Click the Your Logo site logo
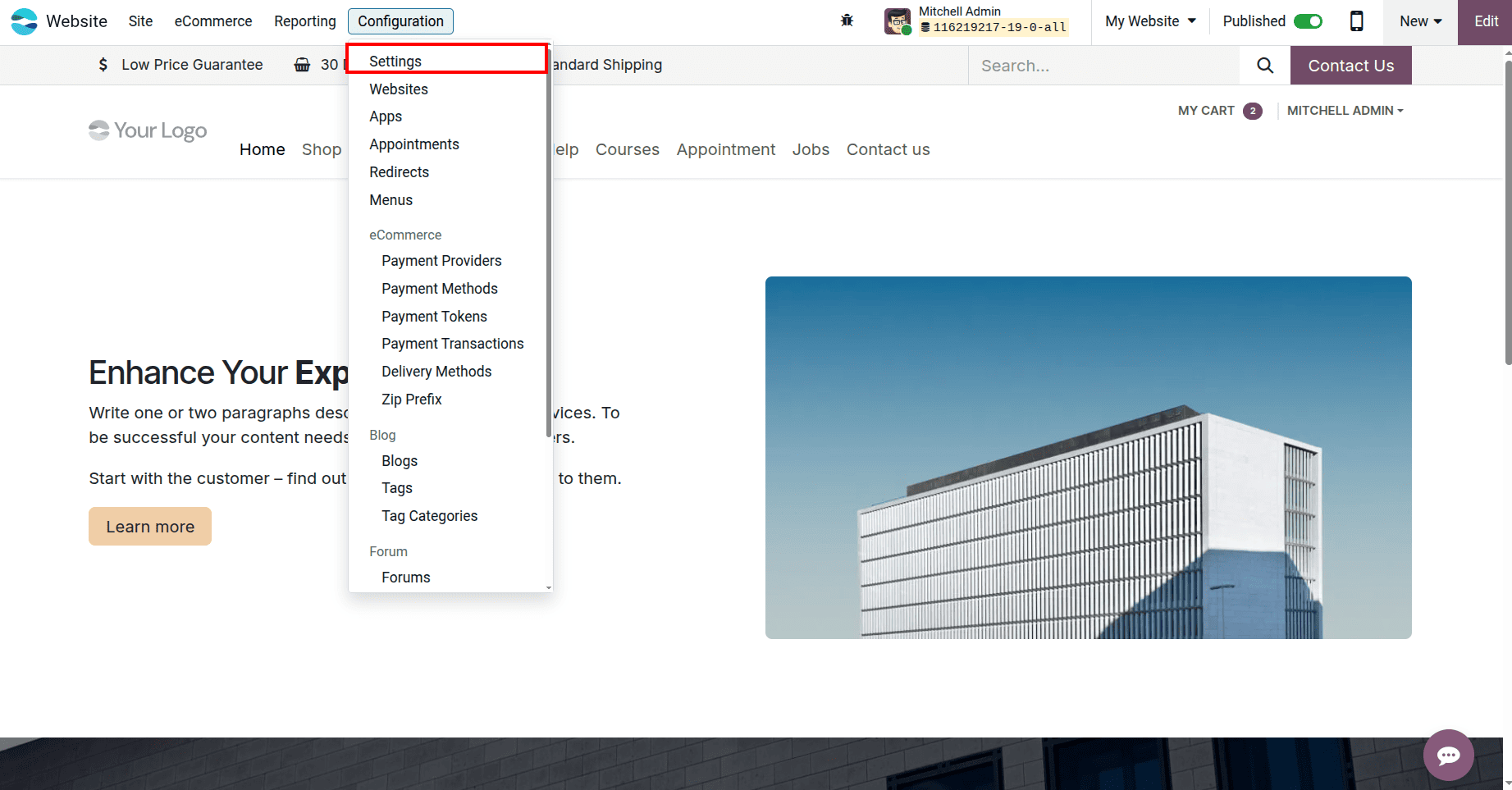The height and width of the screenshot is (790, 1512). coord(148,130)
